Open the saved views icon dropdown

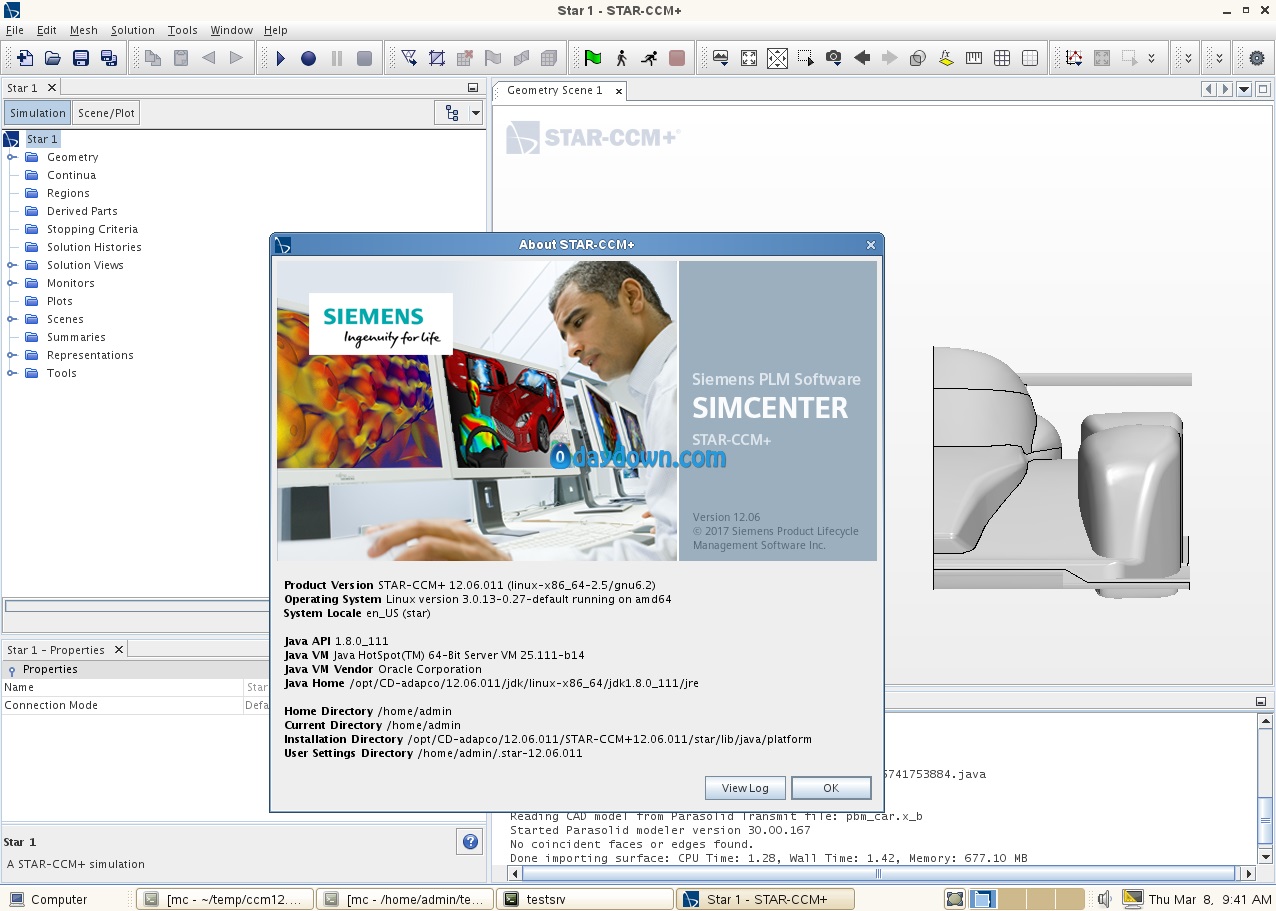tap(721, 58)
